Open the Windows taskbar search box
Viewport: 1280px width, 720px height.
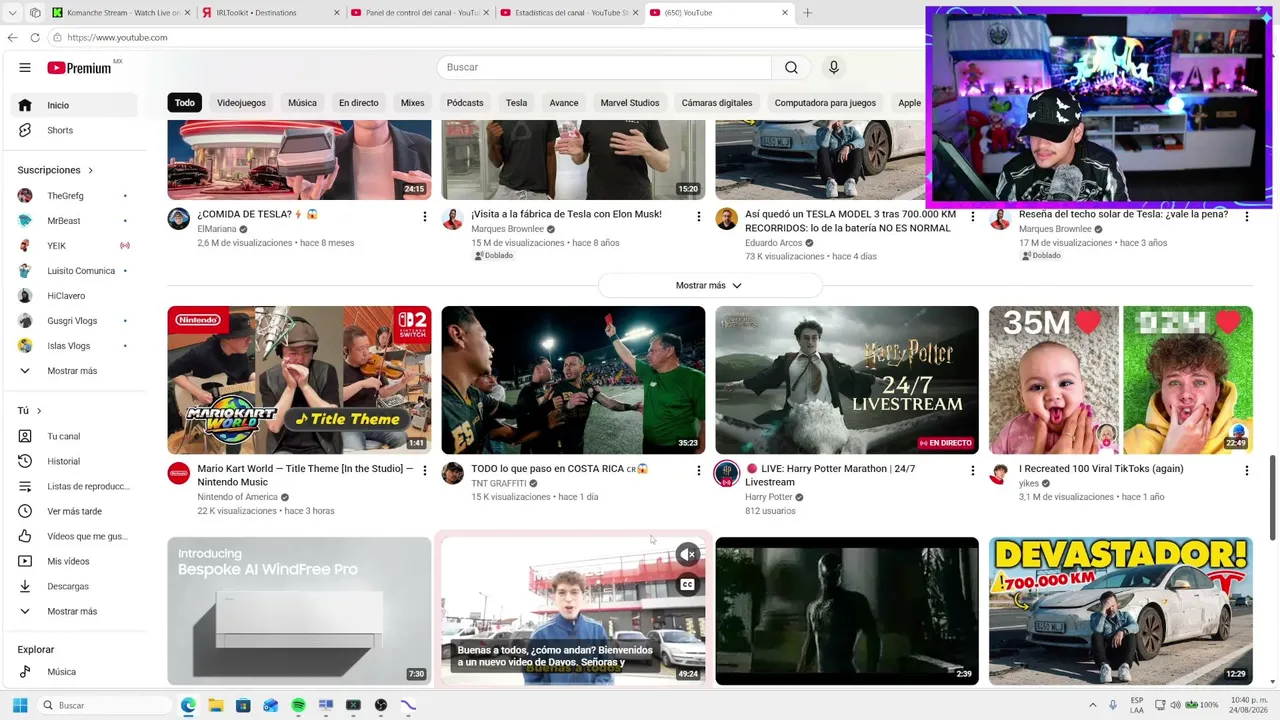[105, 705]
